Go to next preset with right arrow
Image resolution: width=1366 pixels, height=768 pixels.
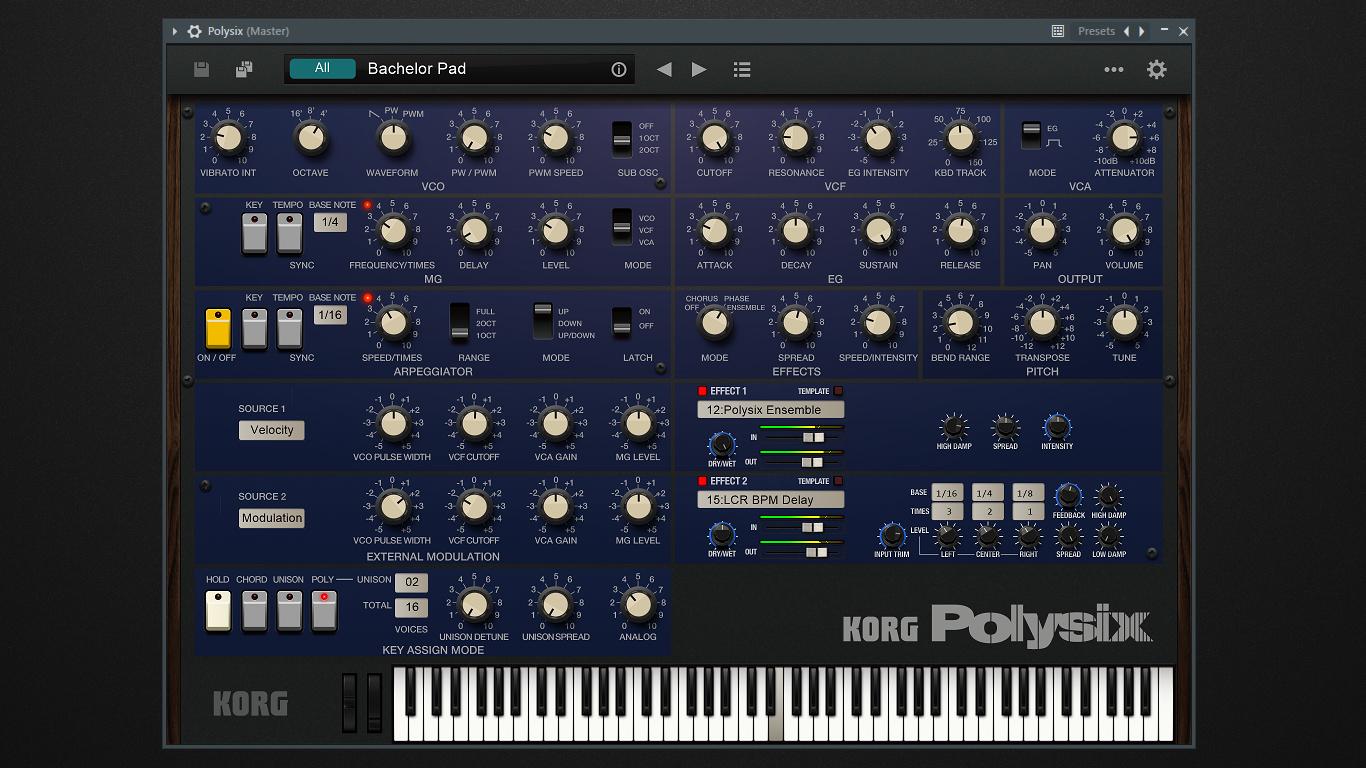tap(699, 69)
